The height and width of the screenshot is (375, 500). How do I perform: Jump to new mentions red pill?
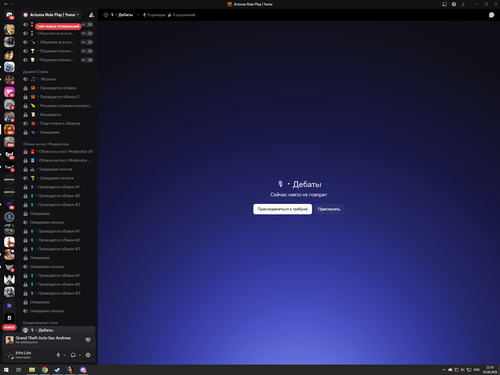(58, 26)
